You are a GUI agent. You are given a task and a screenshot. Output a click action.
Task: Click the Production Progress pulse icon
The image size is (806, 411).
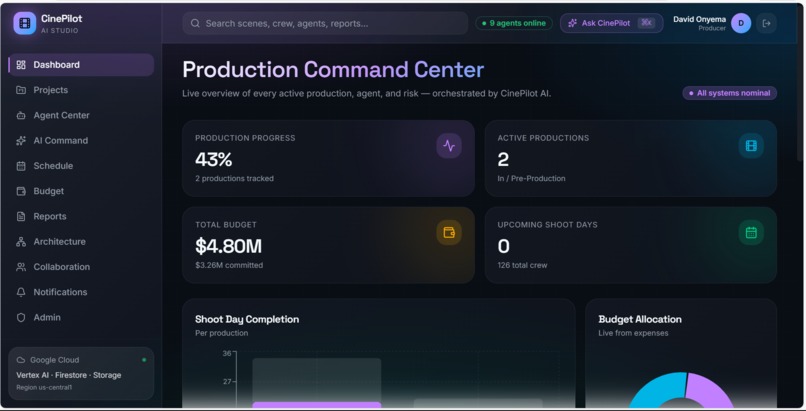[449, 146]
